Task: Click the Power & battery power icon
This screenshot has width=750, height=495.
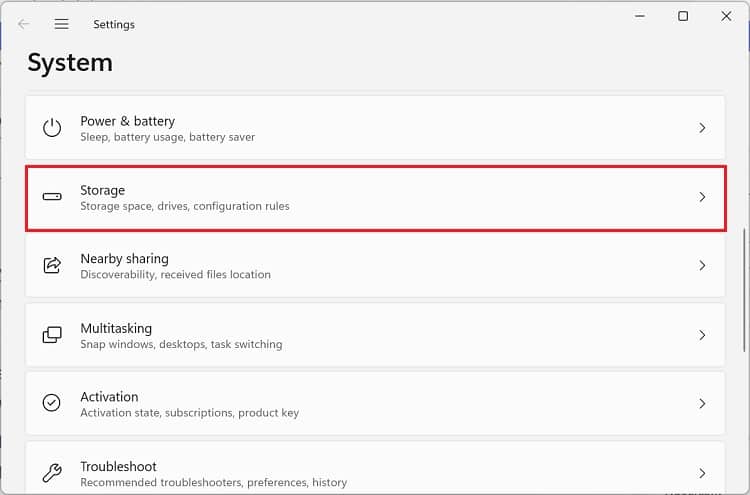Action: tap(52, 128)
